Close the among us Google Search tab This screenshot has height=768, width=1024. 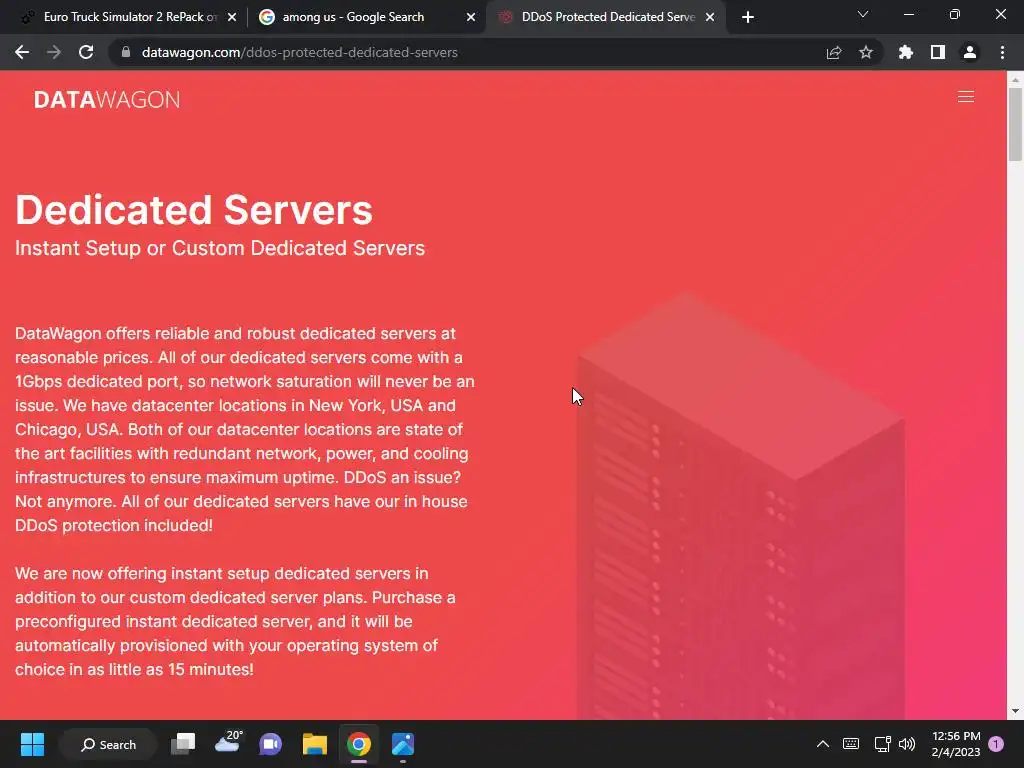click(x=471, y=17)
